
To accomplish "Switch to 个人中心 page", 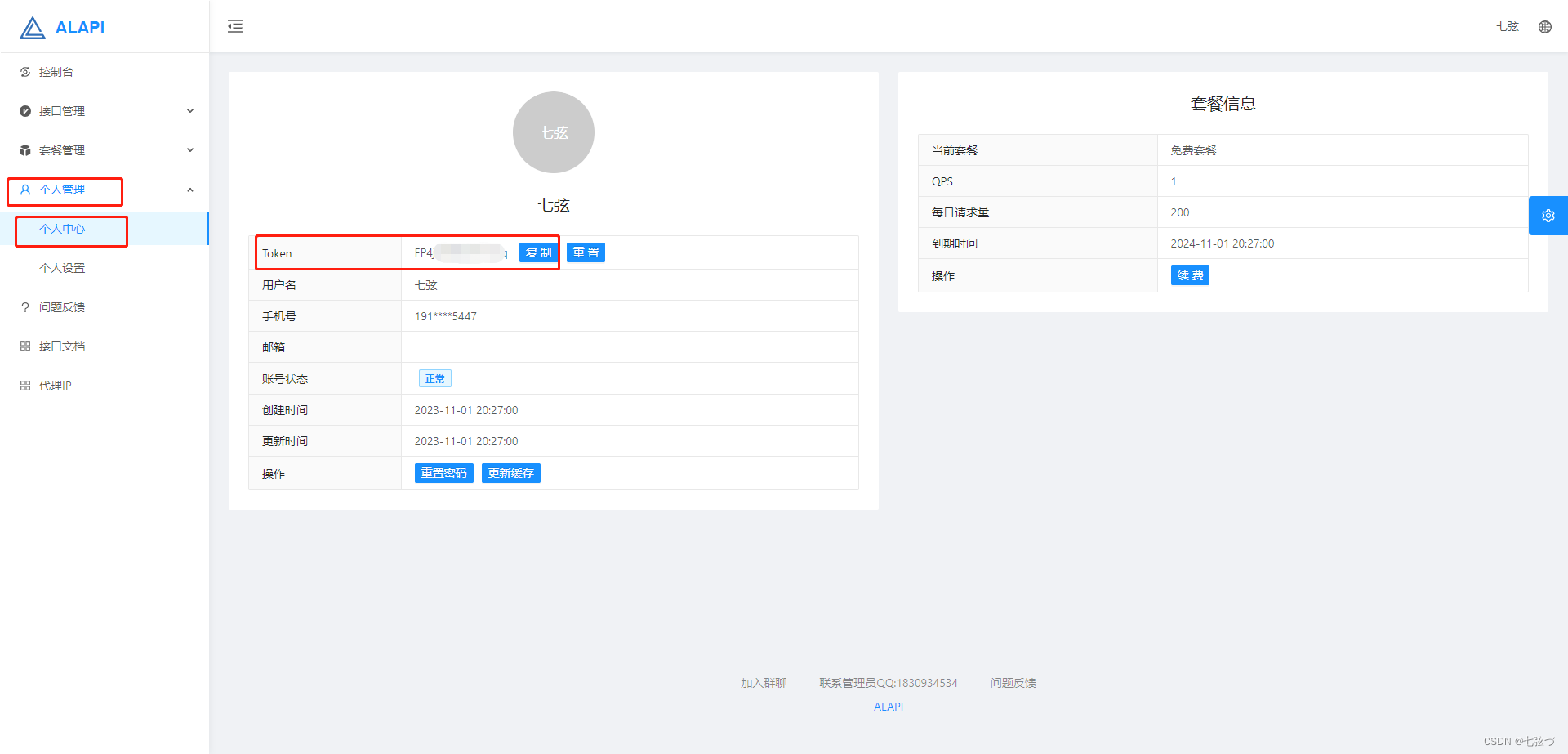I will tap(61, 230).
